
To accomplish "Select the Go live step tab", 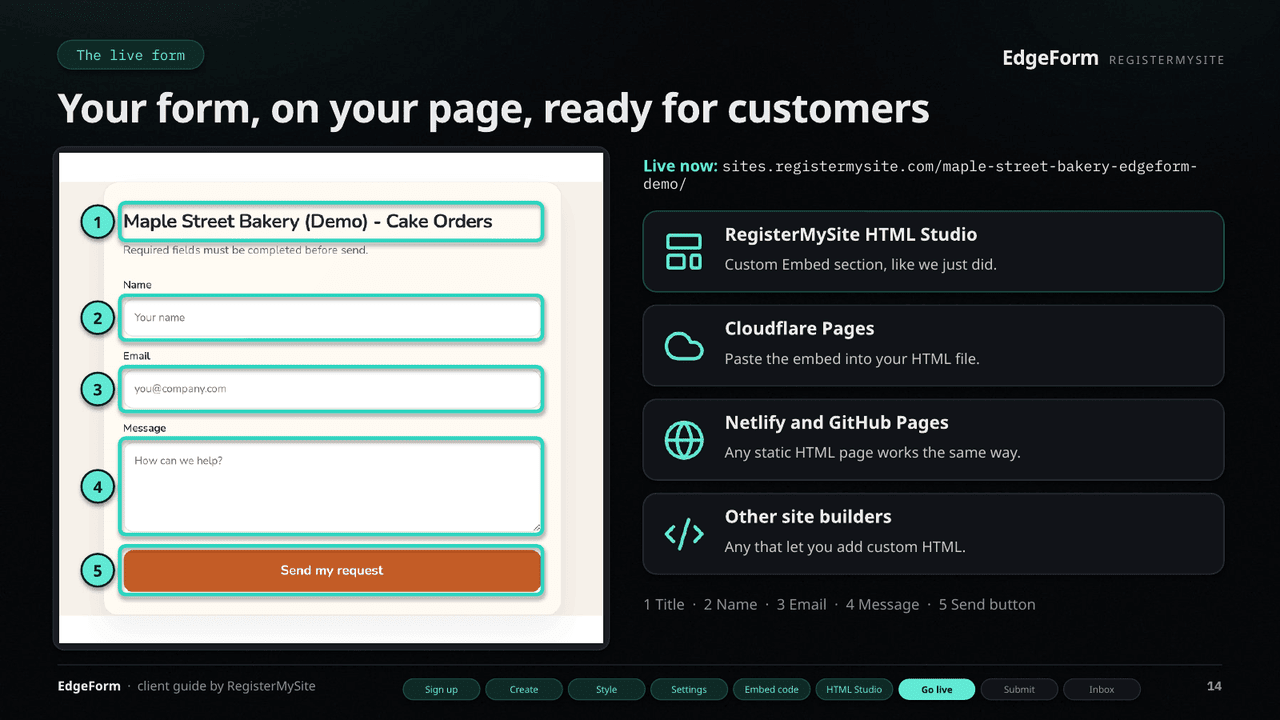I will 937,689.
